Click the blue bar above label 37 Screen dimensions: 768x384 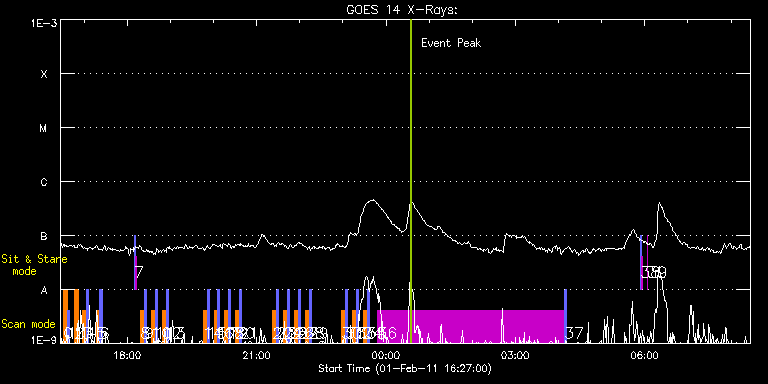coord(565,316)
